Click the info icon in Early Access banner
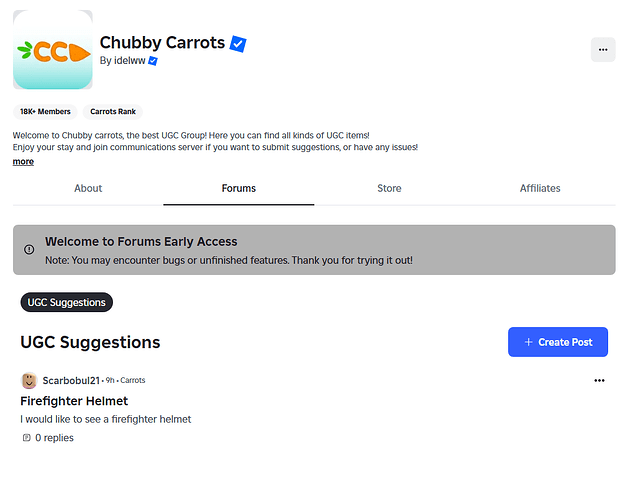Screen dimensions: 620x499 (29, 250)
